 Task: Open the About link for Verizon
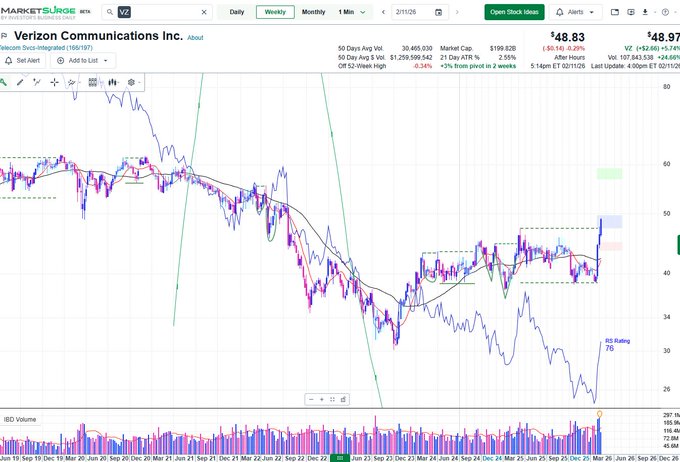click(x=195, y=37)
